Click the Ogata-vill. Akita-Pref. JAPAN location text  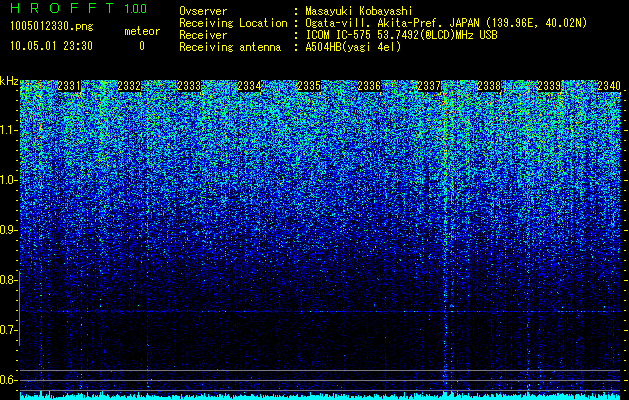(446, 23)
